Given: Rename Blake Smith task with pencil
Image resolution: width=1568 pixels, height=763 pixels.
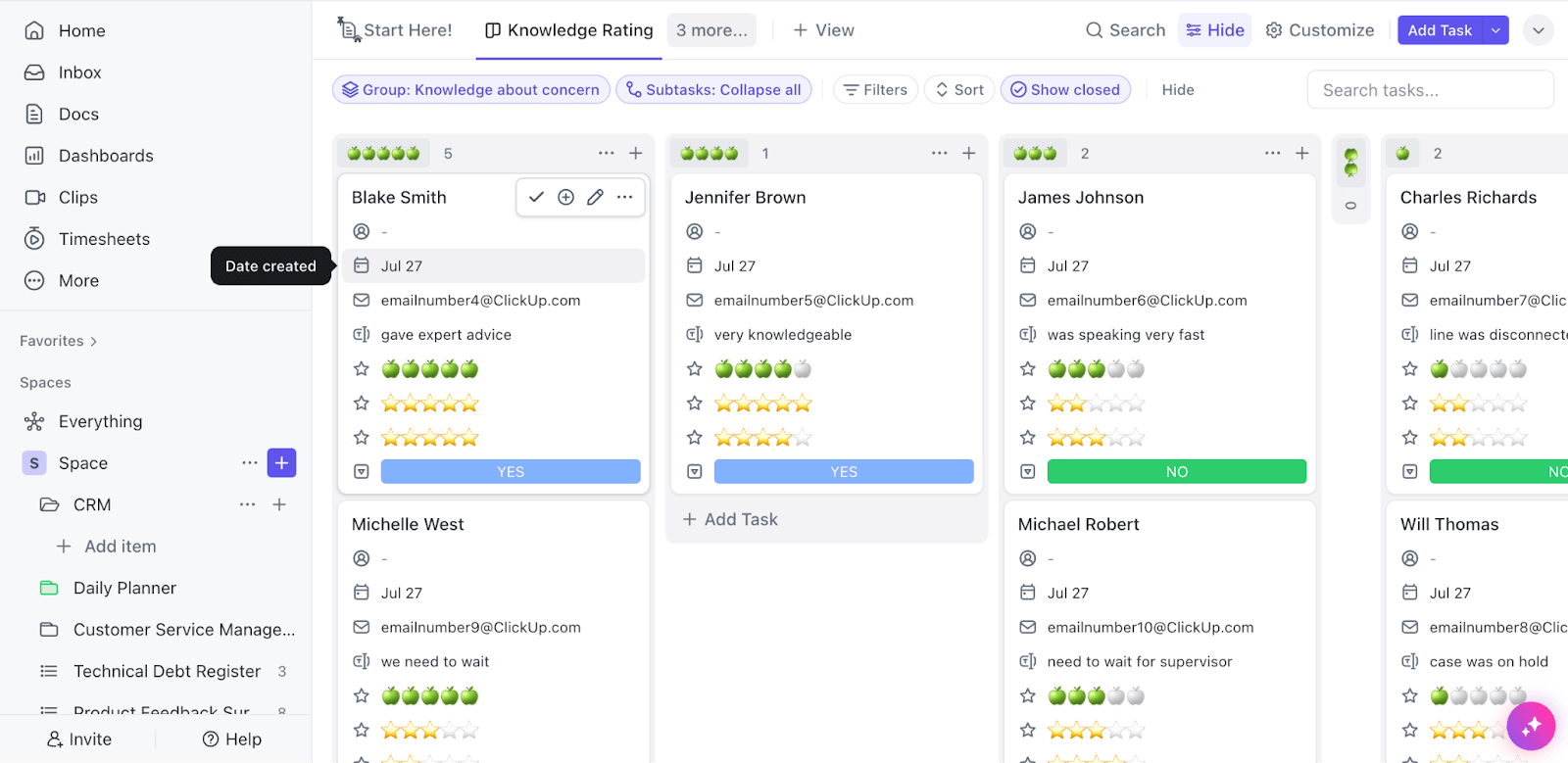Looking at the screenshot, I should (x=595, y=197).
